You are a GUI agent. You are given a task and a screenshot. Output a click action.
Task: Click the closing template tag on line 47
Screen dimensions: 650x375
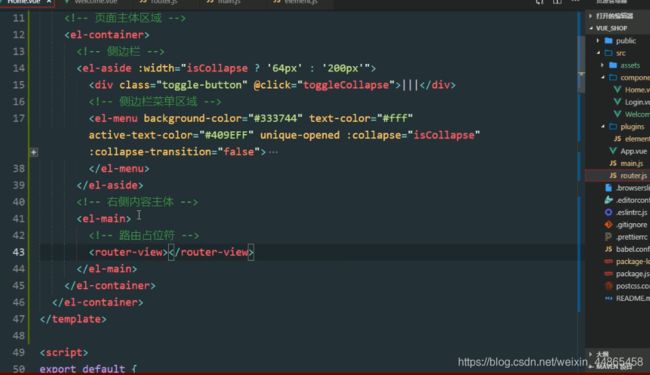(x=73, y=319)
